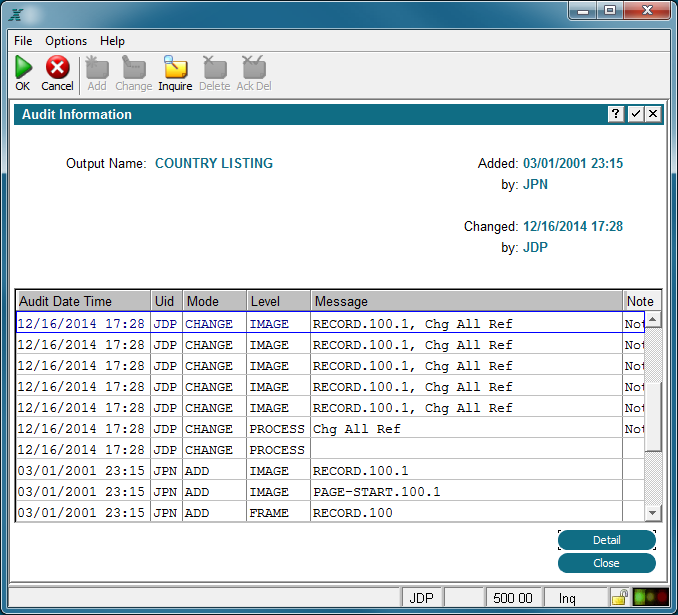Click the checkmark icon in Audit Information bar
678x615 pixels.
pyautogui.click(x=635, y=114)
